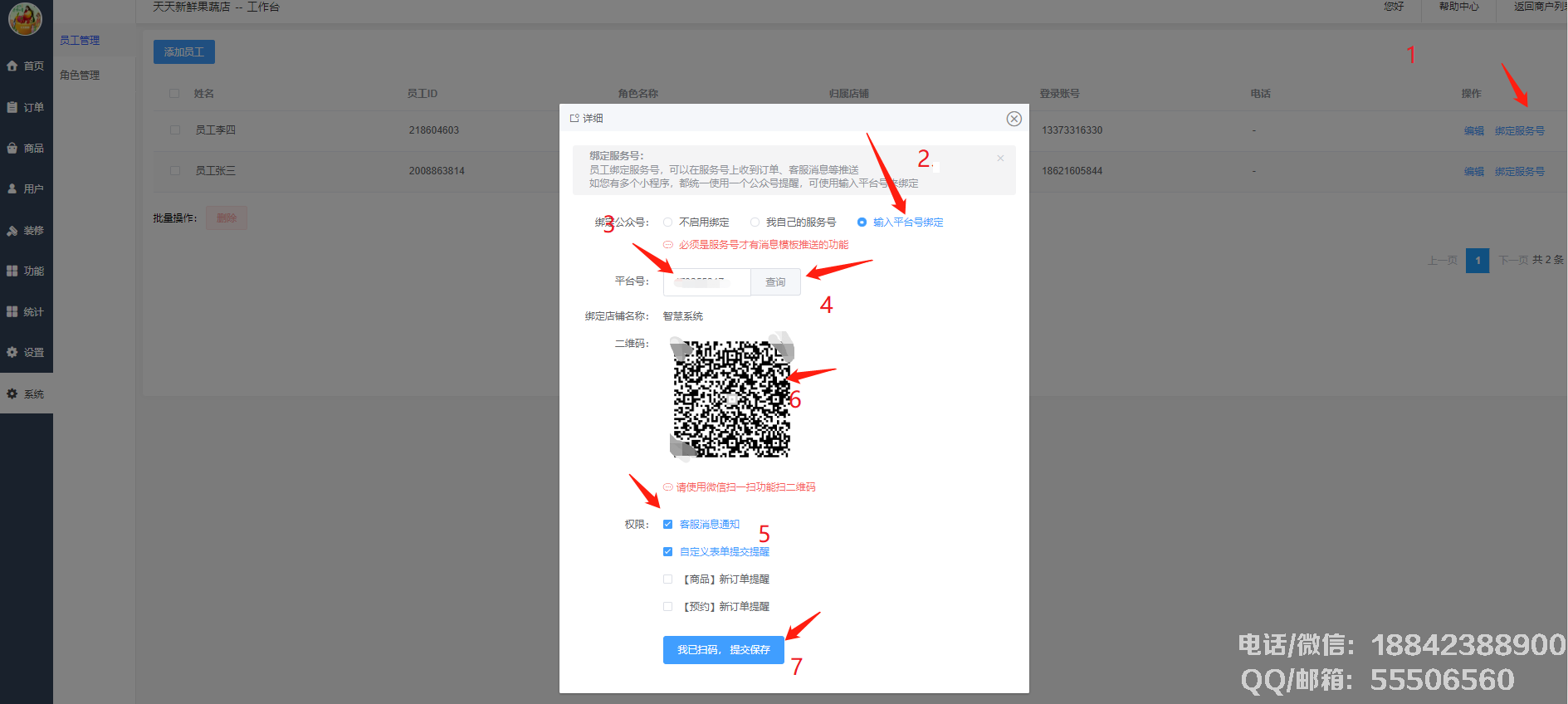This screenshot has width=1568, height=704.
Task: Click employee ID 218604603
Action: pos(433,130)
